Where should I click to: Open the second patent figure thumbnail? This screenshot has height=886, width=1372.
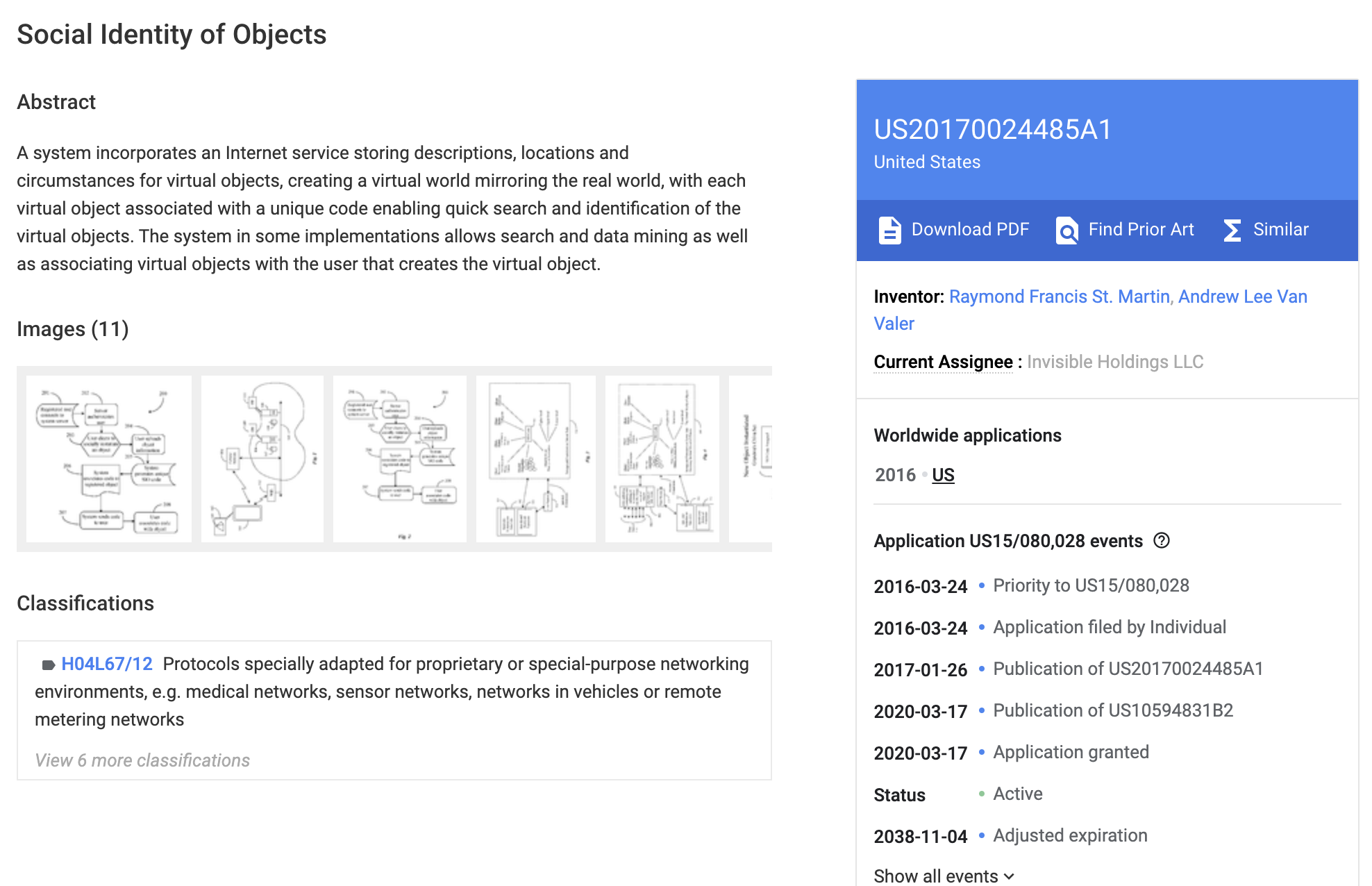262,458
